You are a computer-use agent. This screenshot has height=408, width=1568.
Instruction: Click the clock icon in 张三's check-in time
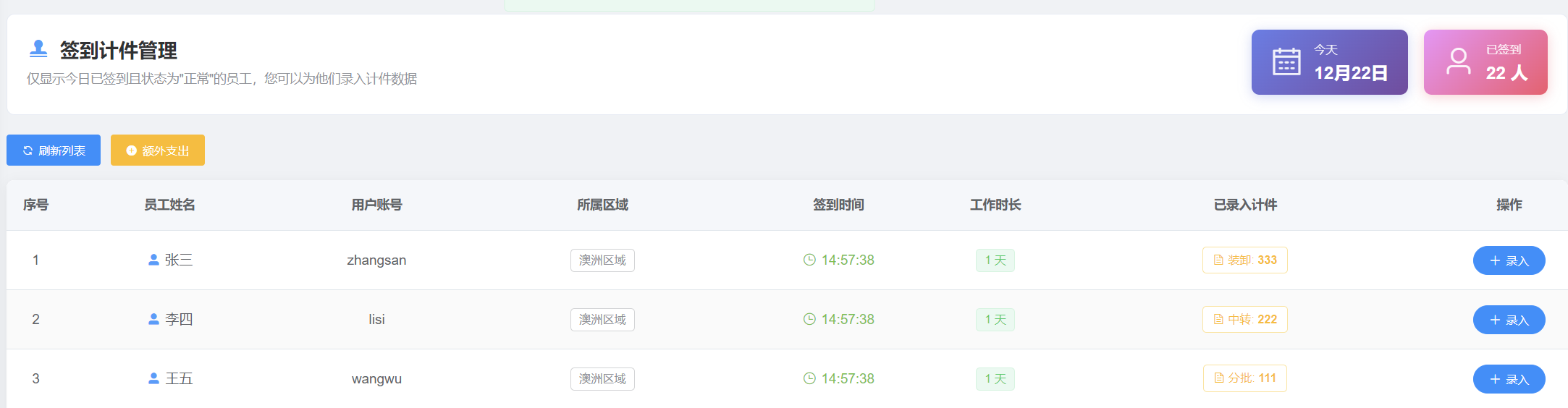(809, 260)
